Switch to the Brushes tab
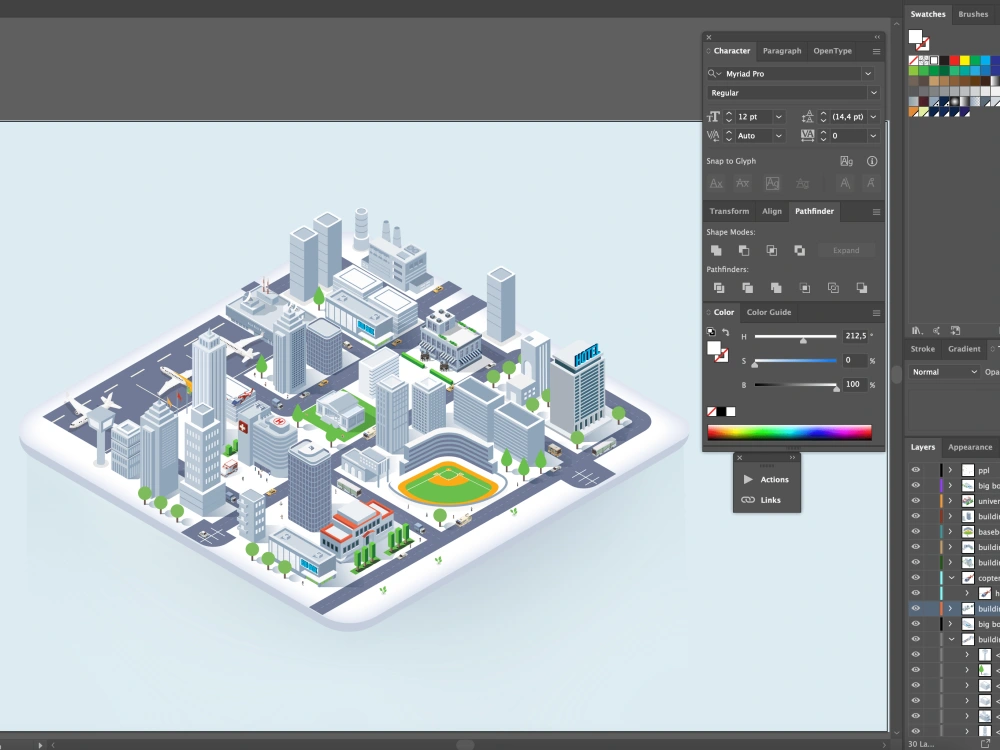1000x750 pixels. coord(973,14)
